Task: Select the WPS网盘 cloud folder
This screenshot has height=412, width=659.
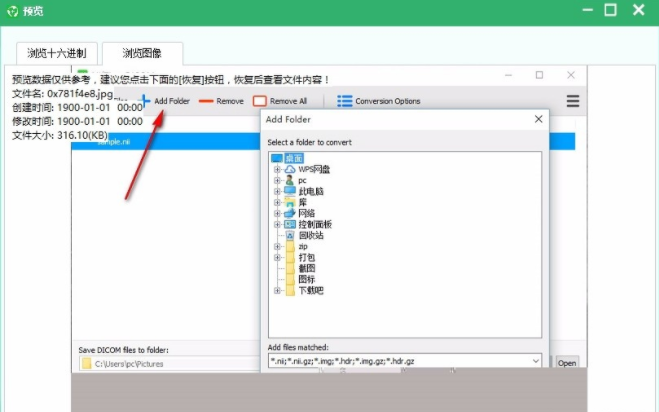Action: click(x=314, y=169)
